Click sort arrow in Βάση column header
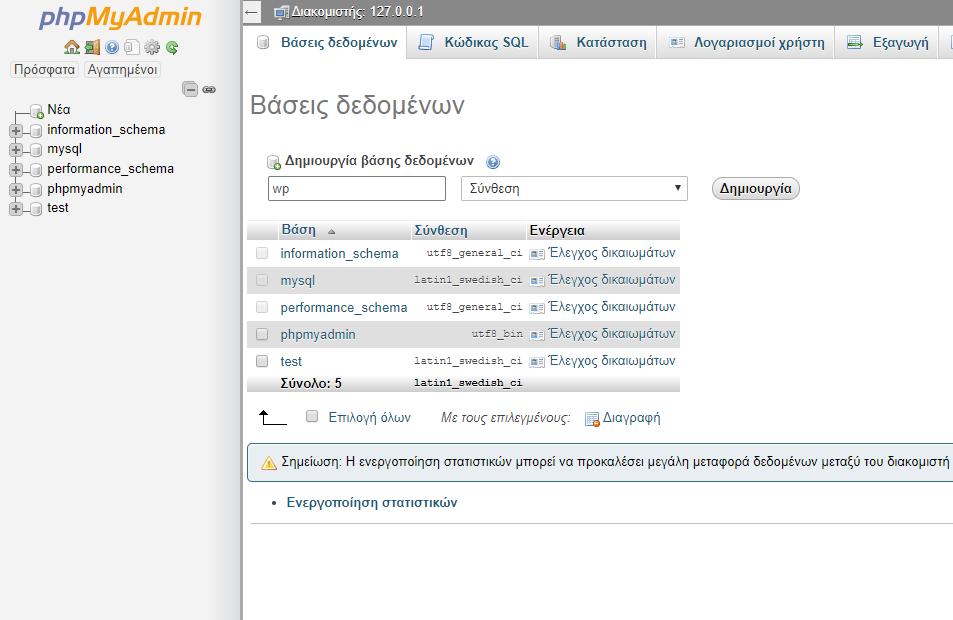The height and width of the screenshot is (620, 953). (331, 232)
